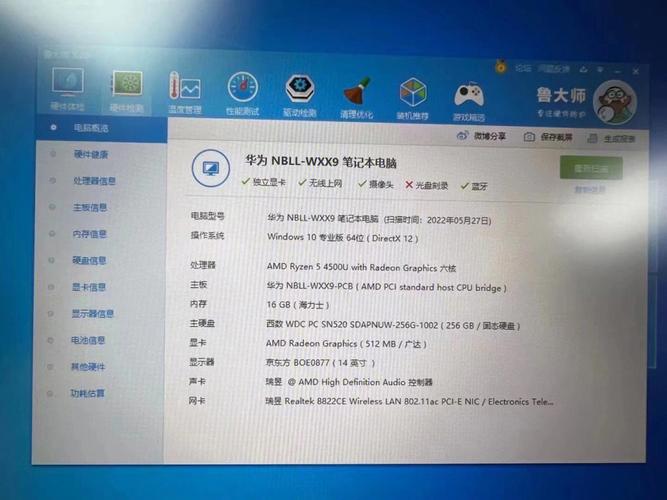Click the 蓝牙 feature check

474,186
